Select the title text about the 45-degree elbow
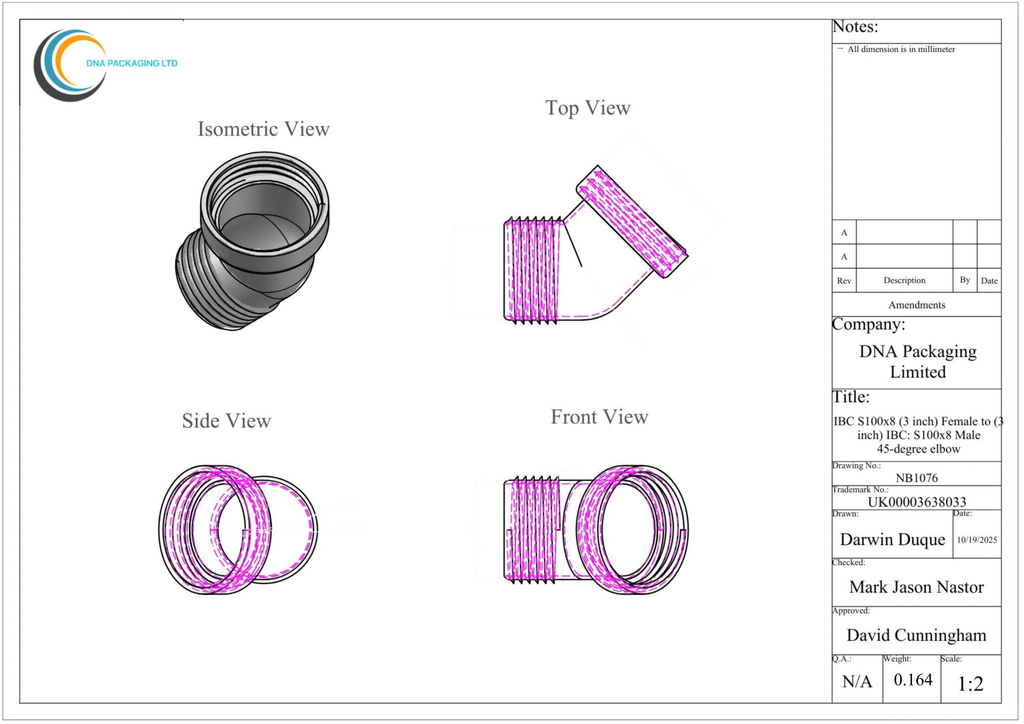 click(918, 435)
